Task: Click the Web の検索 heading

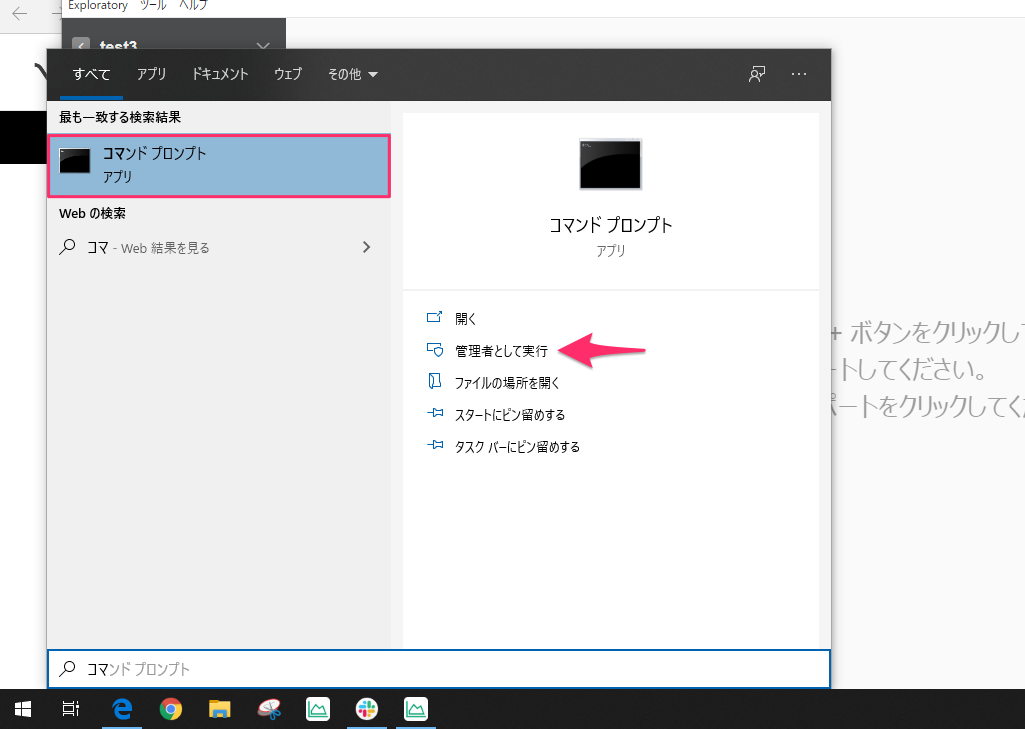Action: pyautogui.click(x=92, y=213)
